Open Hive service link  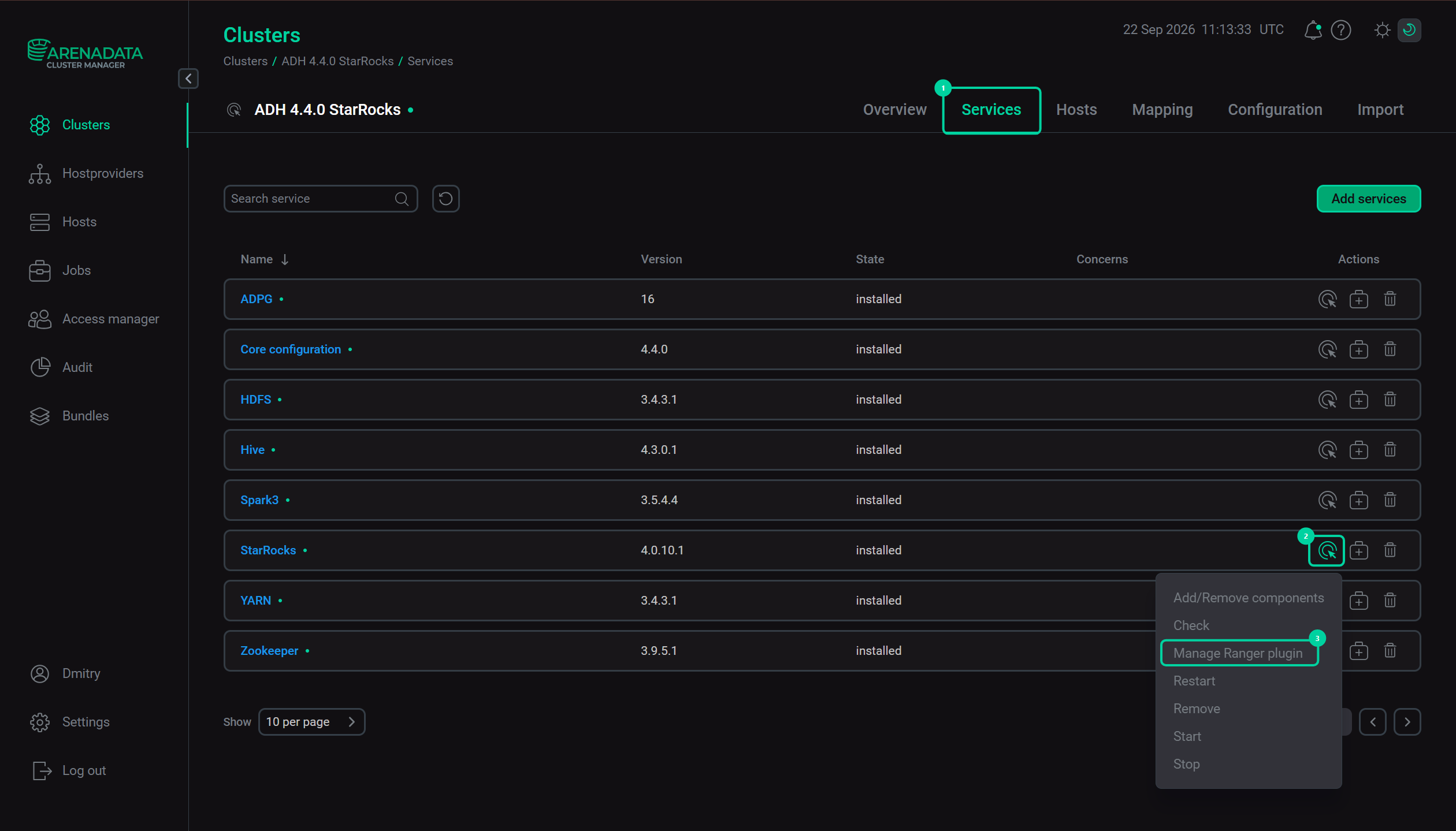(252, 450)
